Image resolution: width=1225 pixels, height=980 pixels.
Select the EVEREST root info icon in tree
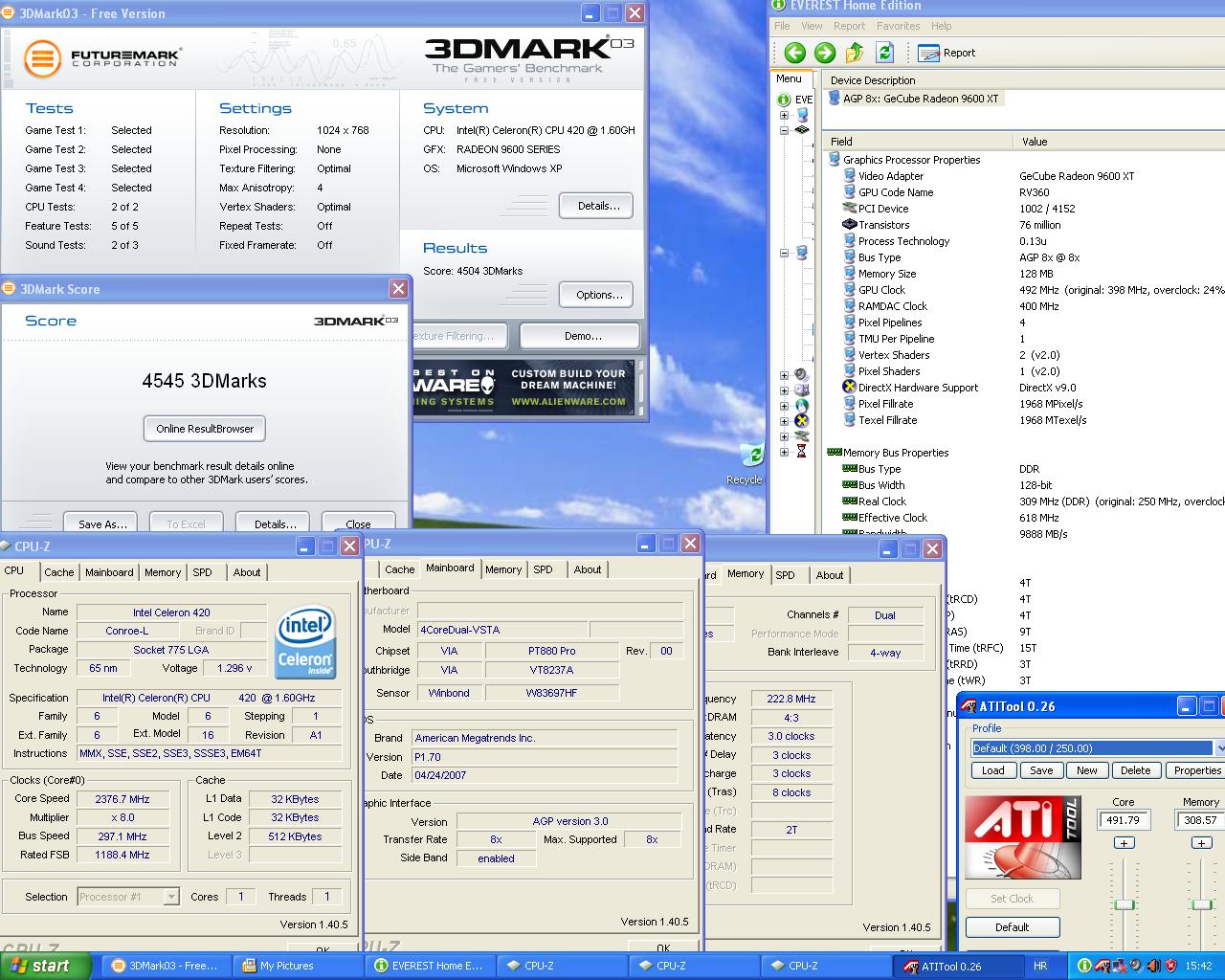[784, 100]
